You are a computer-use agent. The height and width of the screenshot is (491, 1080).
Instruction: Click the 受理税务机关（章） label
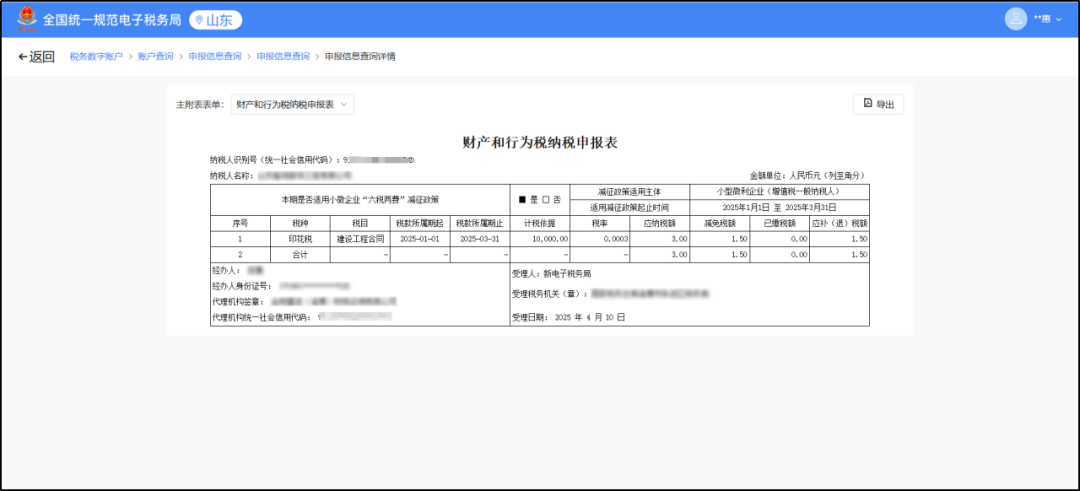coord(550,294)
